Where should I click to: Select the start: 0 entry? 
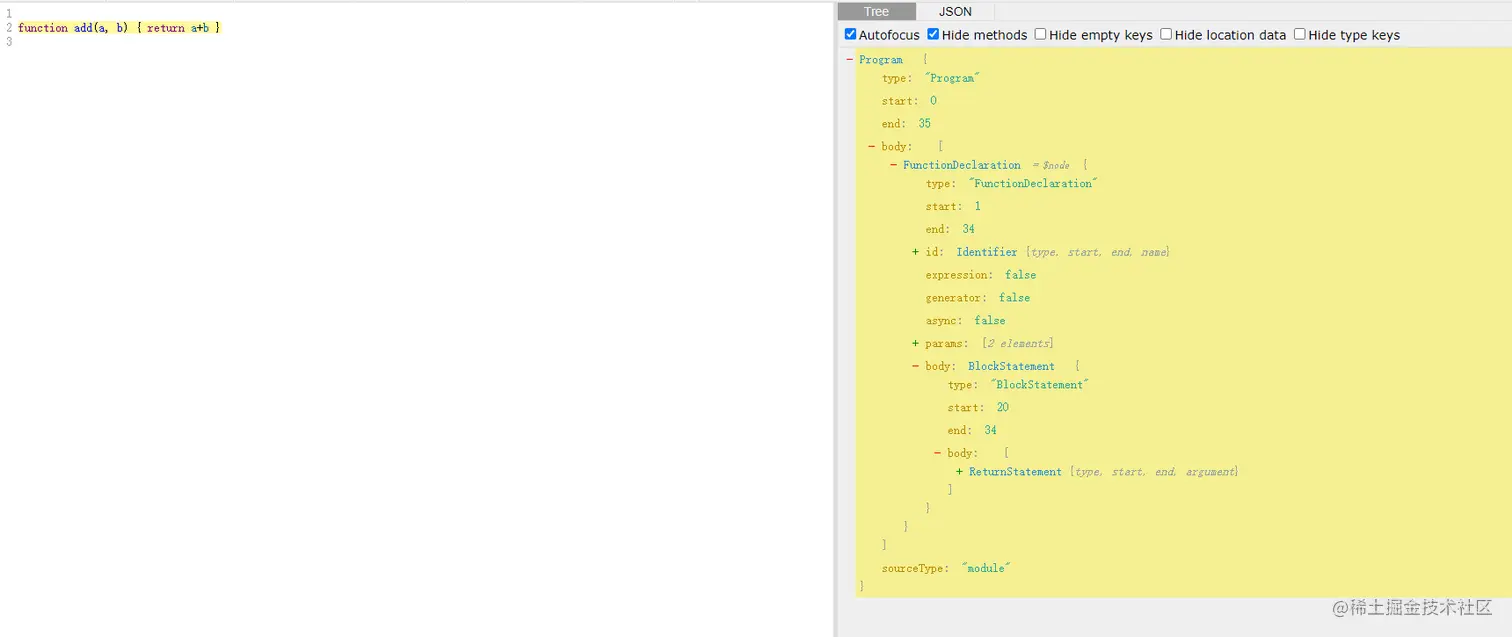[909, 101]
